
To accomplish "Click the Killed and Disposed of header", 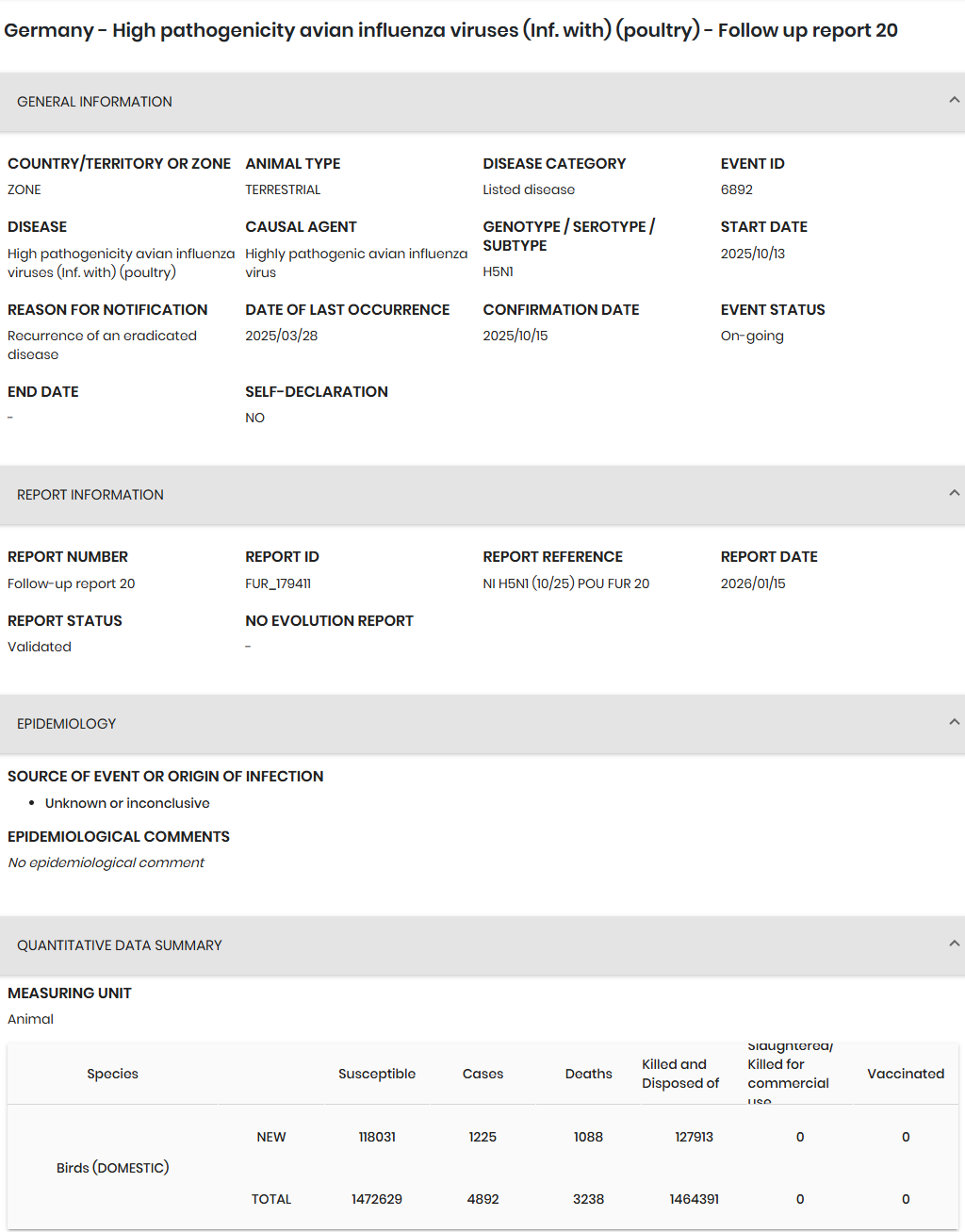I will coord(680,1074).
